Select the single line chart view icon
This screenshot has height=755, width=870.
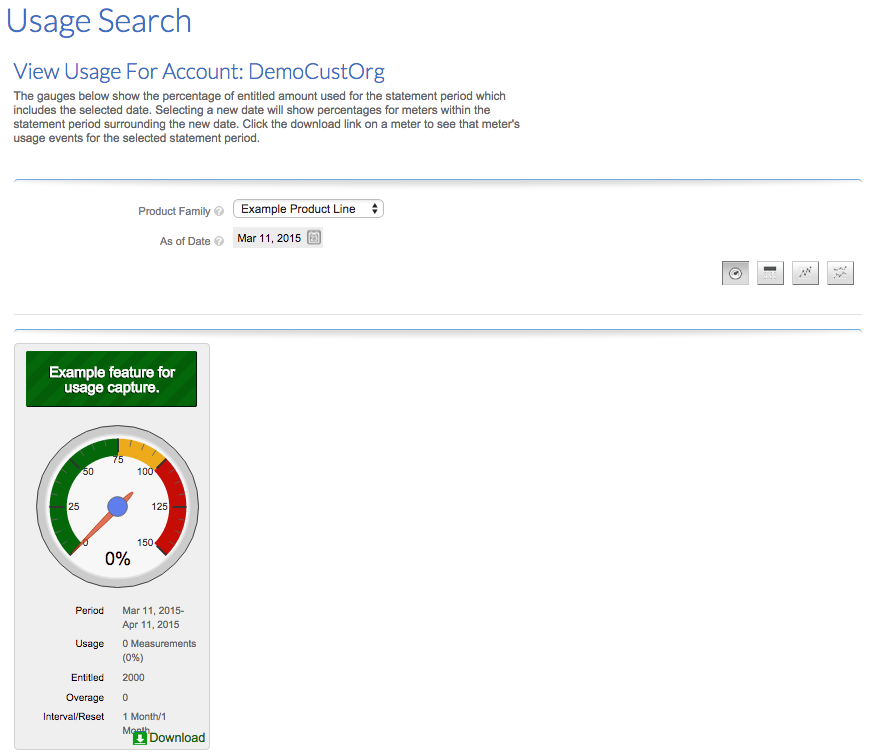point(805,273)
